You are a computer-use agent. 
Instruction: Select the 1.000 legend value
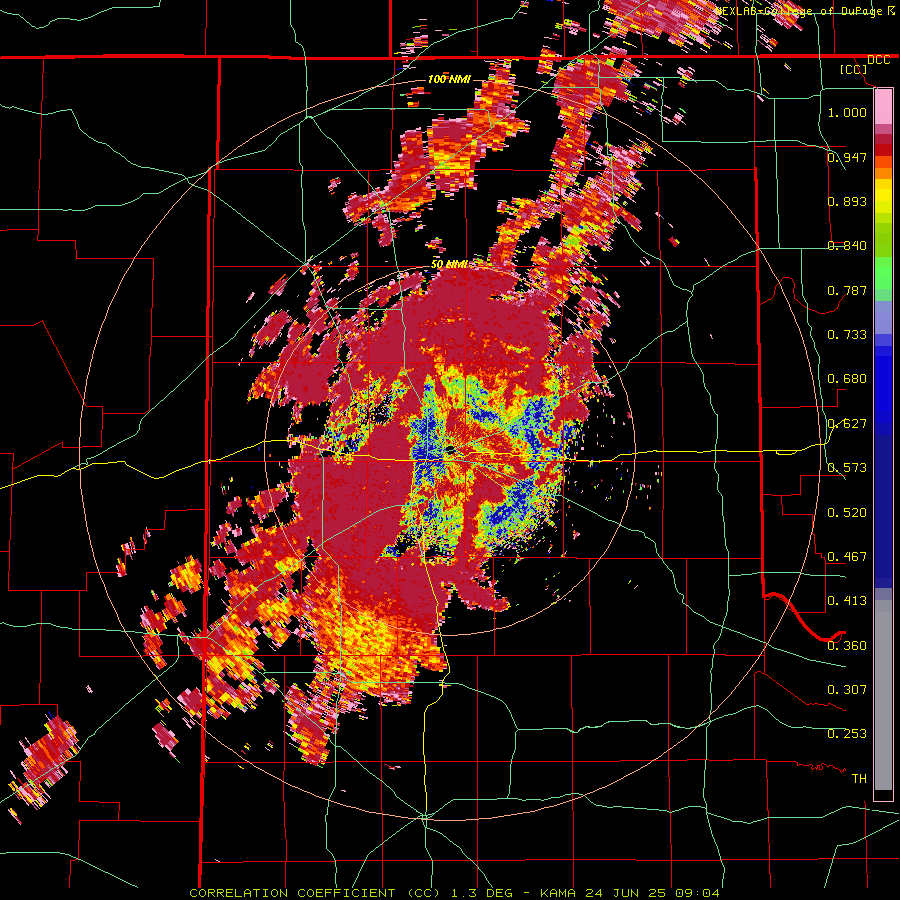(847, 112)
